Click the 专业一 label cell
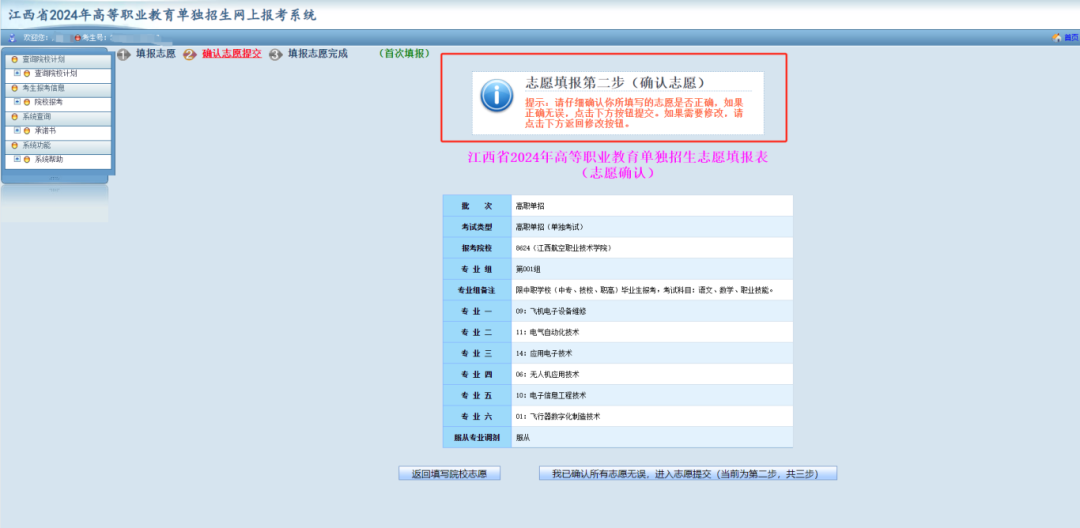 [x=477, y=311]
